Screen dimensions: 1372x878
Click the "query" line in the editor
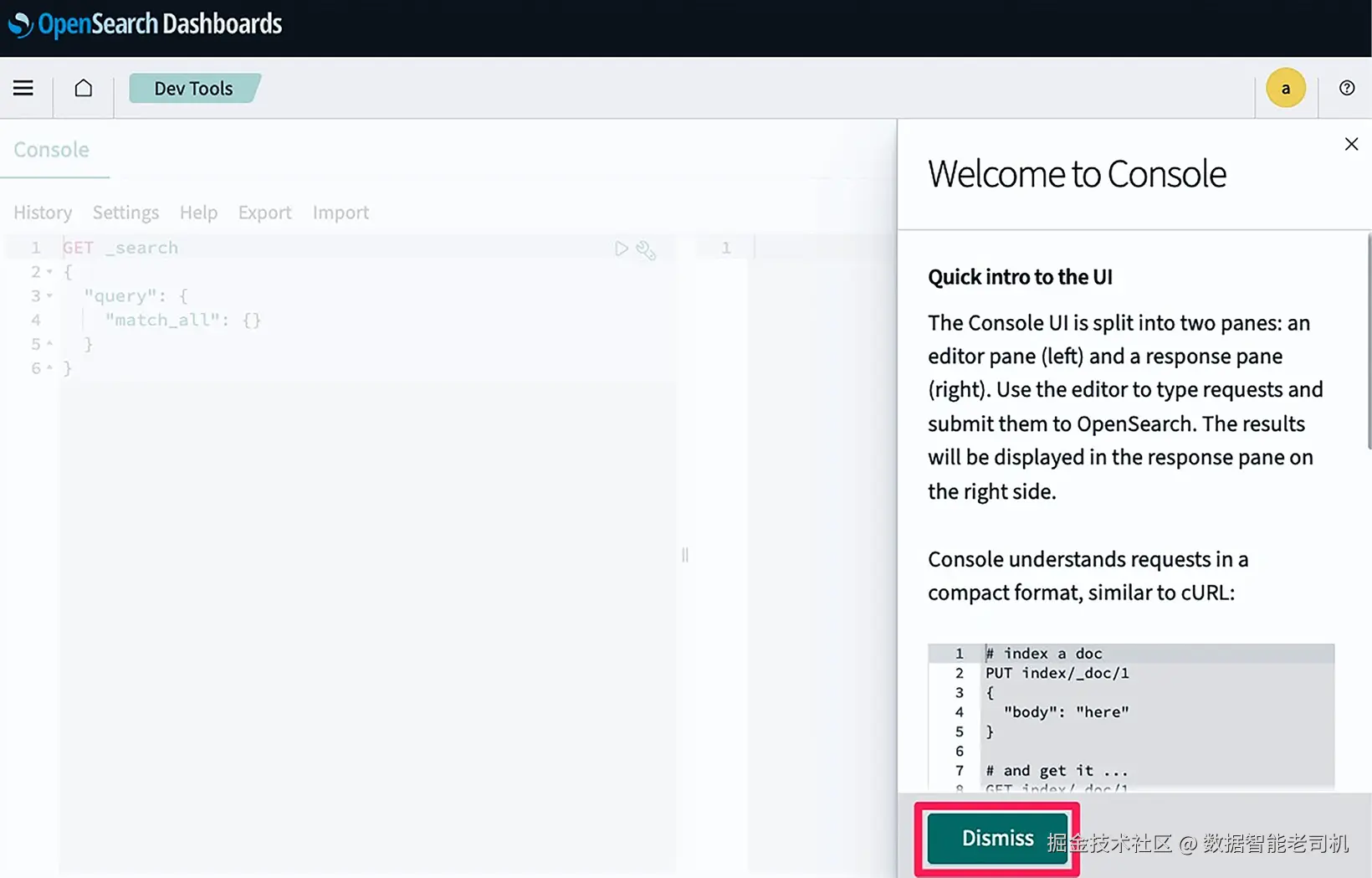(136, 296)
